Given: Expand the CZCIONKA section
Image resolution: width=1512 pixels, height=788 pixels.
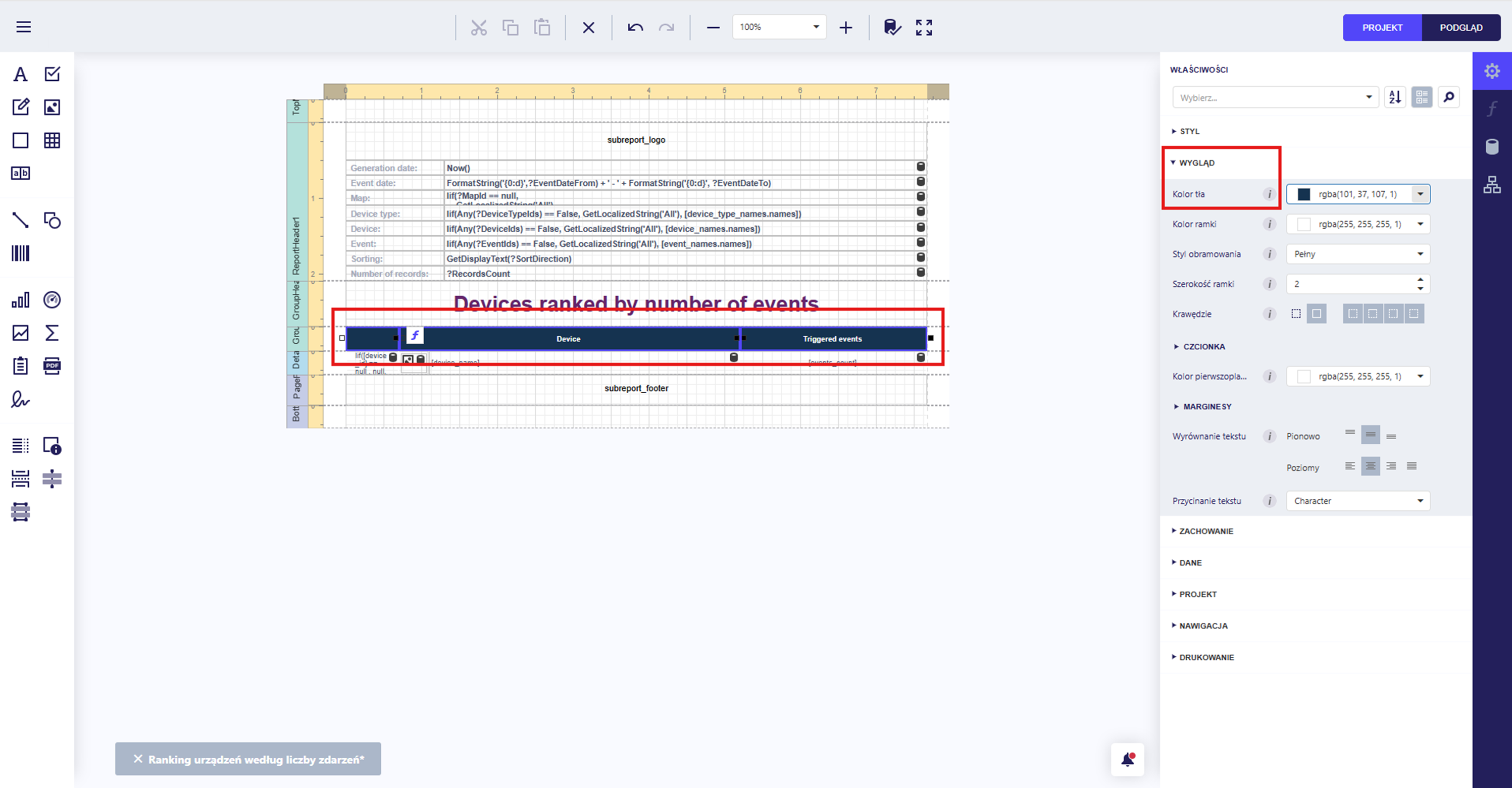Looking at the screenshot, I should [1203, 347].
